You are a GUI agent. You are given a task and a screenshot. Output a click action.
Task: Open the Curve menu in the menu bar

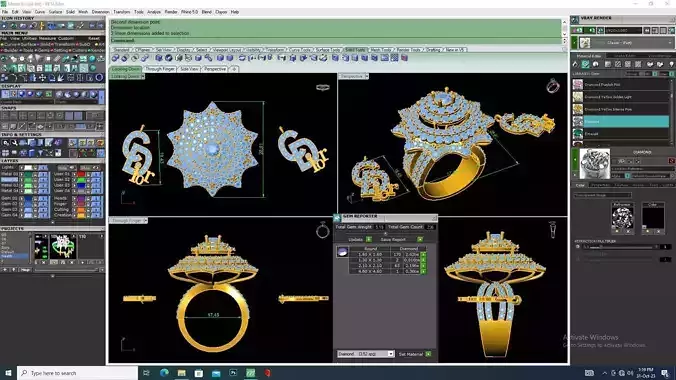click(x=39, y=12)
